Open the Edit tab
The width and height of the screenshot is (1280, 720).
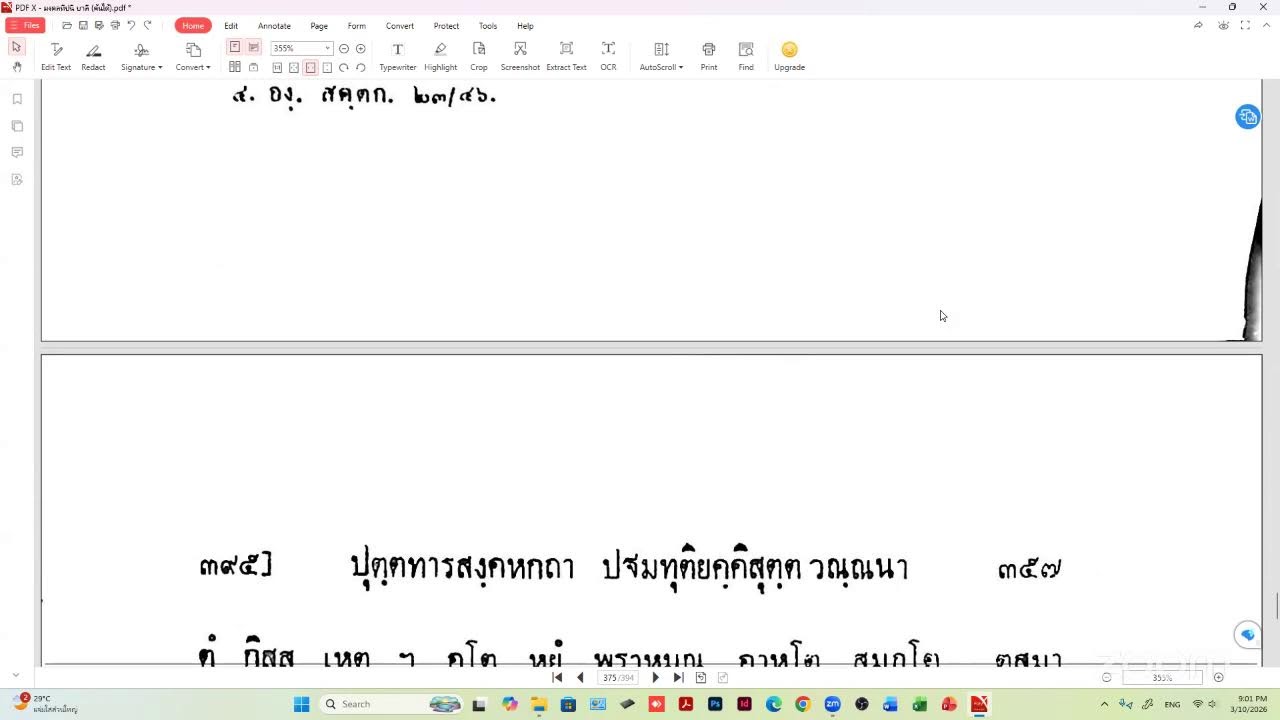point(231,26)
